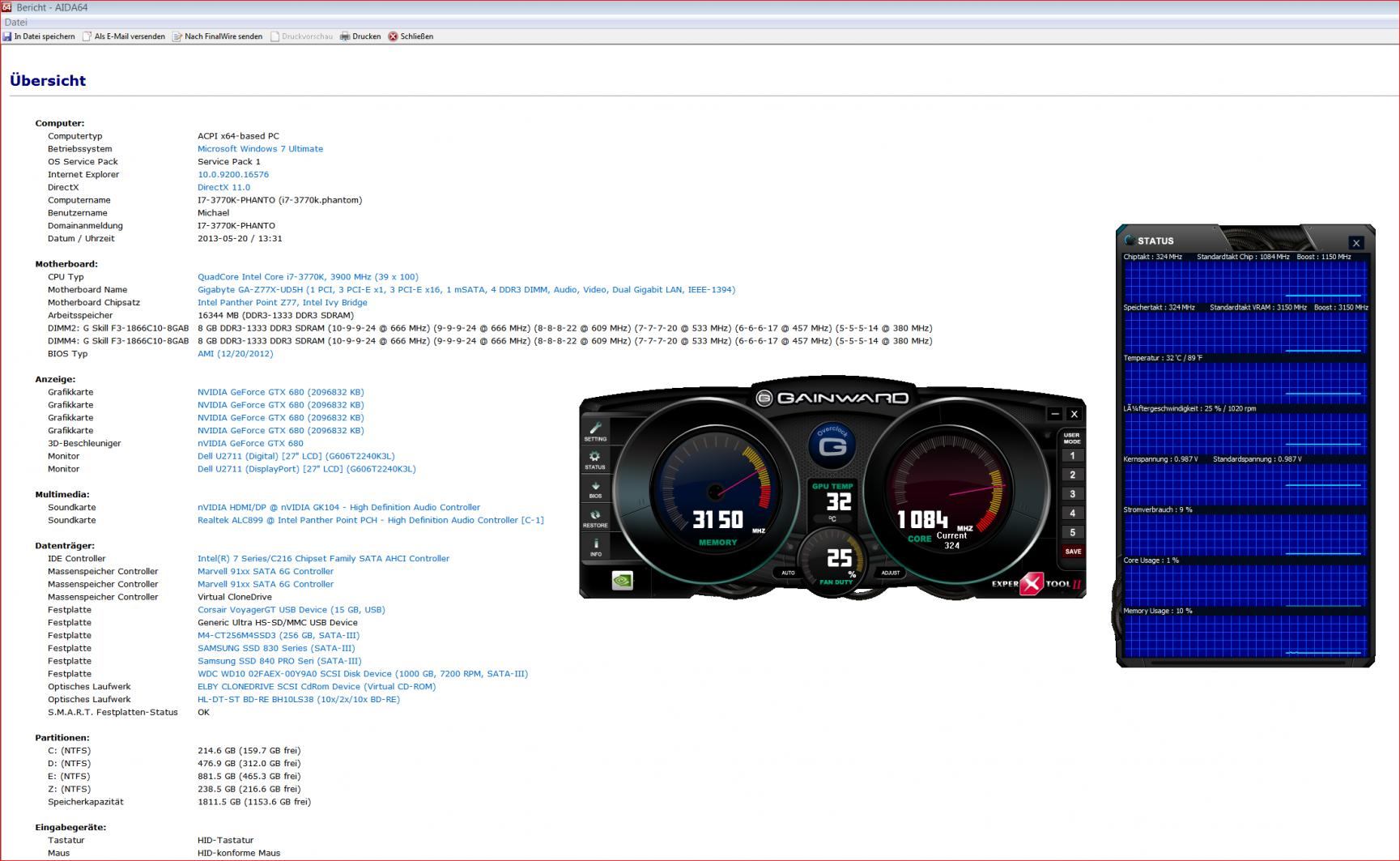
Task: Close the Status monitoring panel
Action: tap(1356, 242)
